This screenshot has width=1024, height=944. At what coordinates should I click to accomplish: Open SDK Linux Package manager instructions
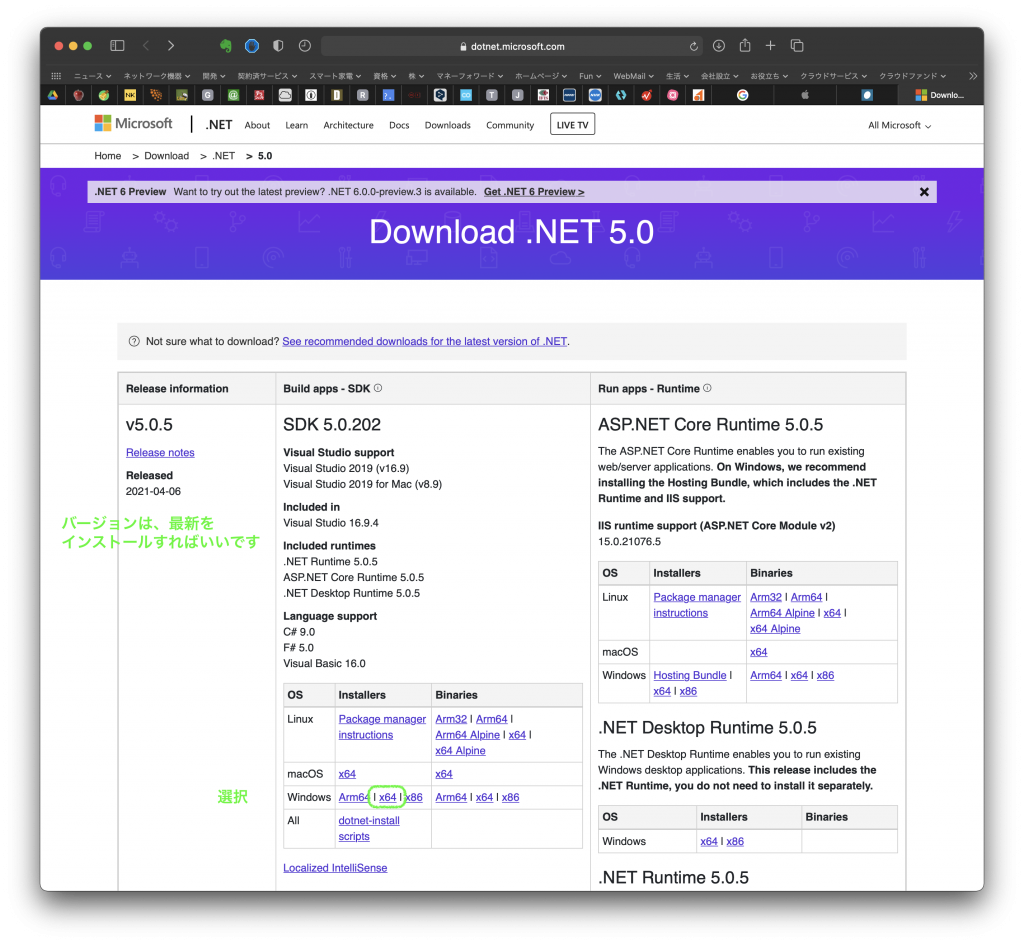coord(382,727)
